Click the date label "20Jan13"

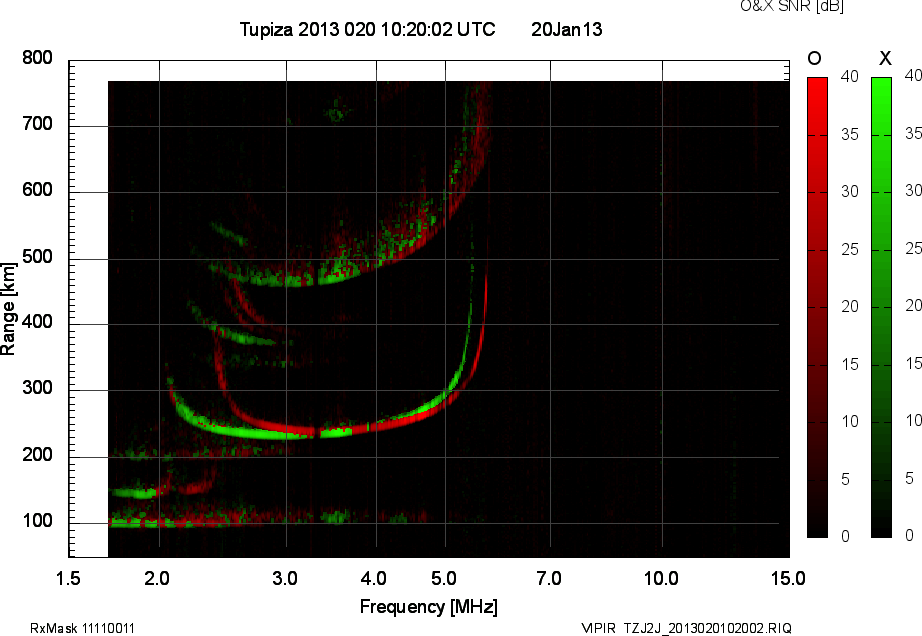(x=567, y=29)
